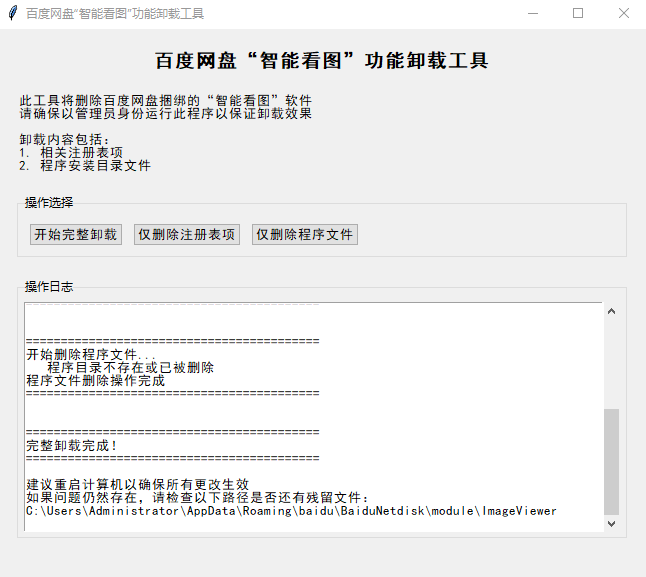The width and height of the screenshot is (646, 577).
Task: Click the bold heading 百度网盘“智能看图”功能卸载工具
Action: pos(322,61)
